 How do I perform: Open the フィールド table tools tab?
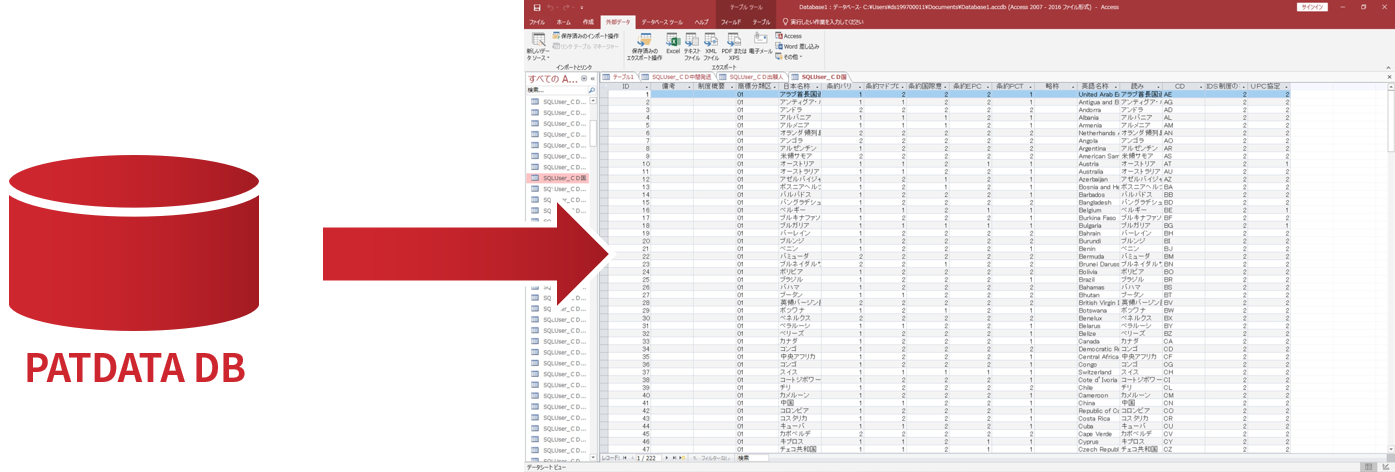point(731,21)
